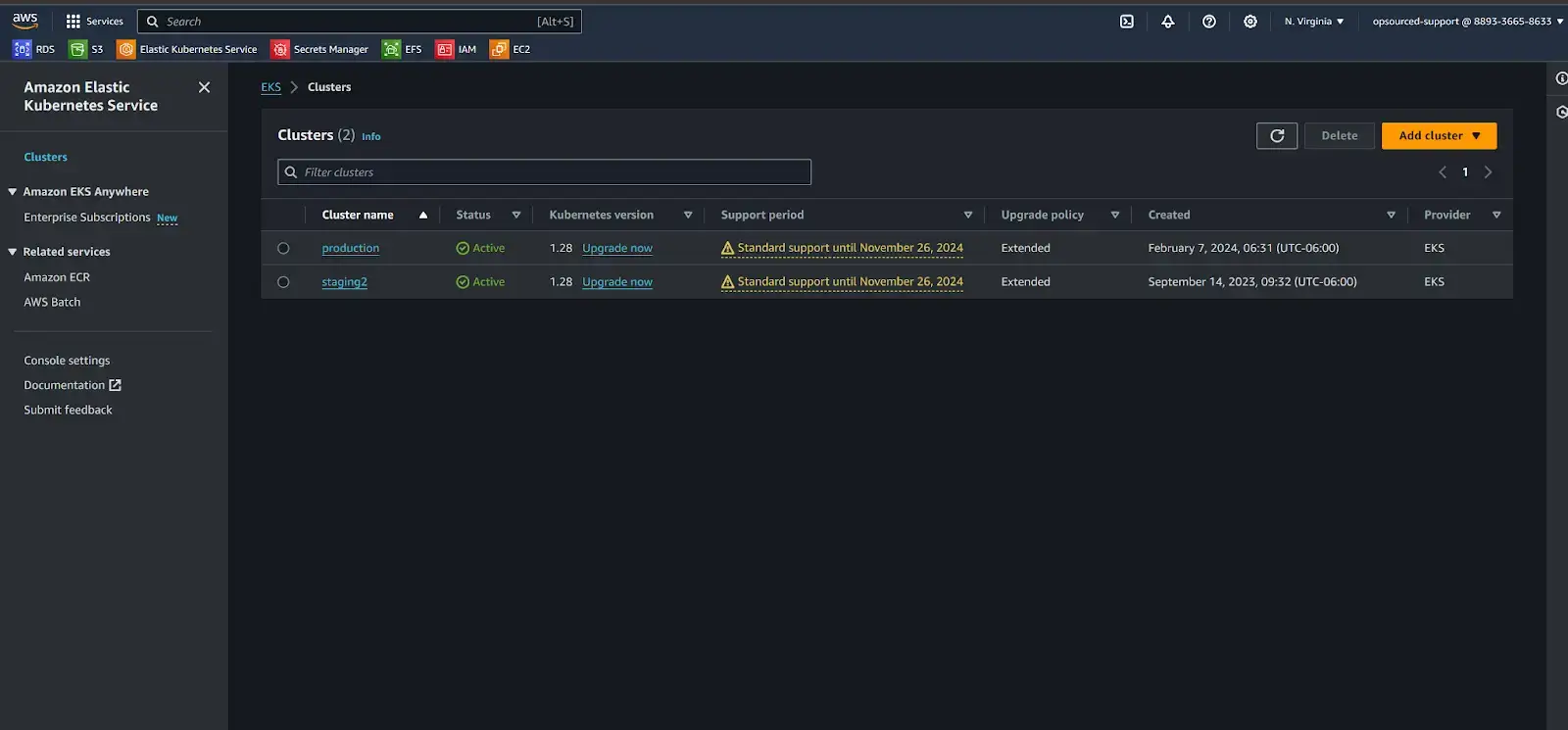The width and height of the screenshot is (1568, 730).
Task: Open the EFS shortcut in favorites bar
Action: (x=402, y=49)
